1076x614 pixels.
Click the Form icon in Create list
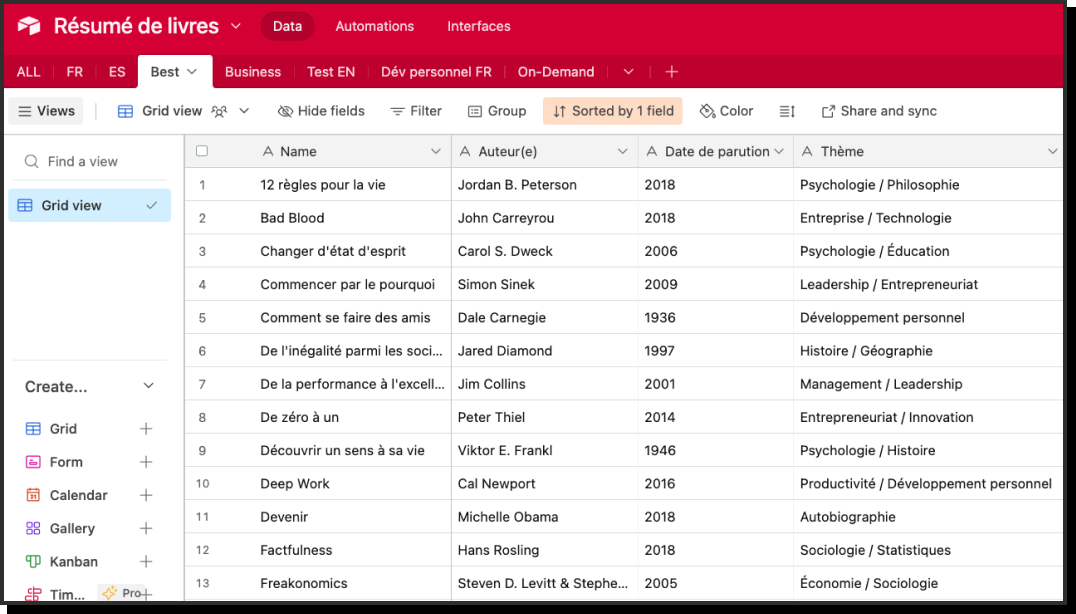point(33,462)
